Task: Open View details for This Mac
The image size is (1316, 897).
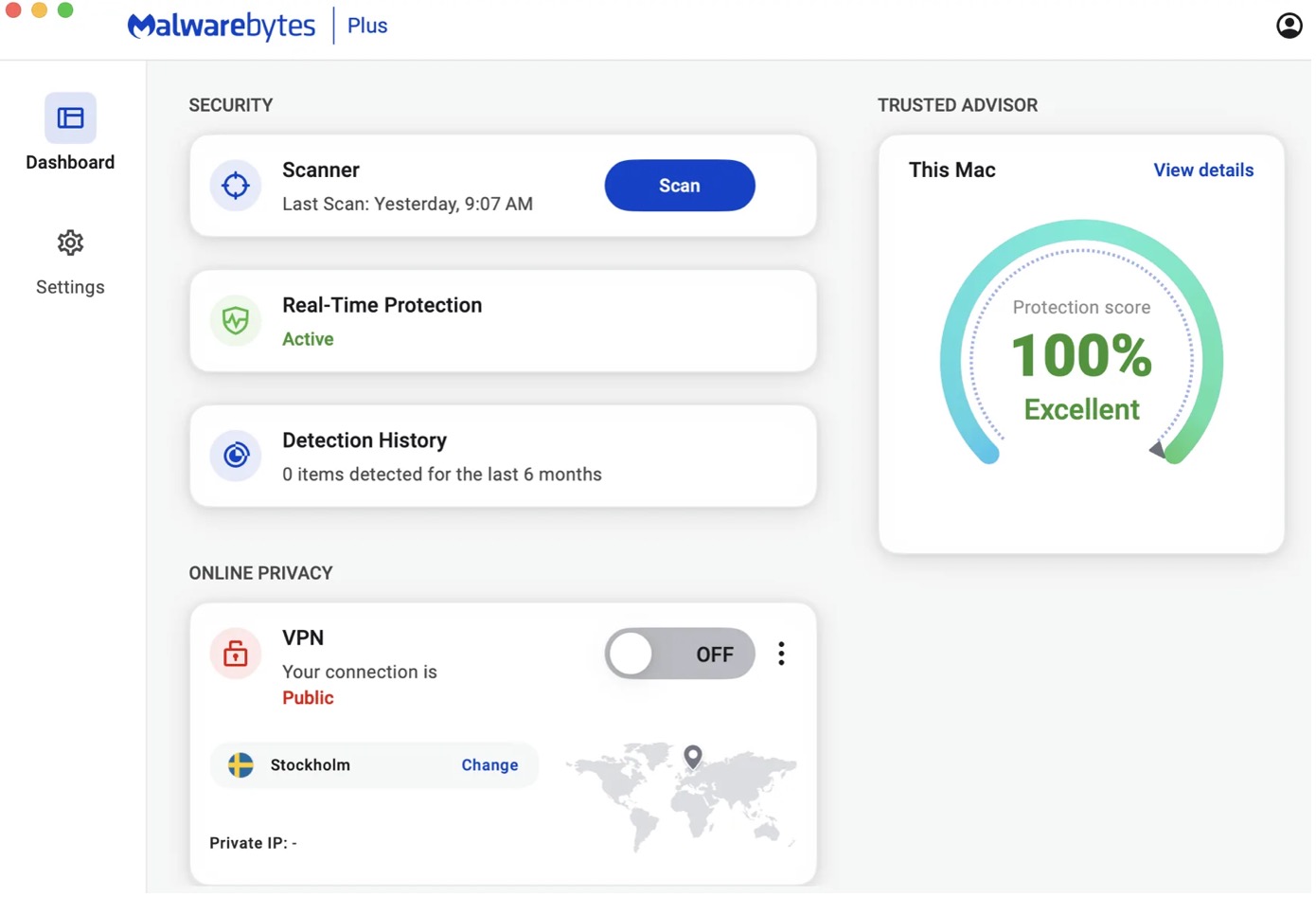Action: pyautogui.click(x=1202, y=170)
